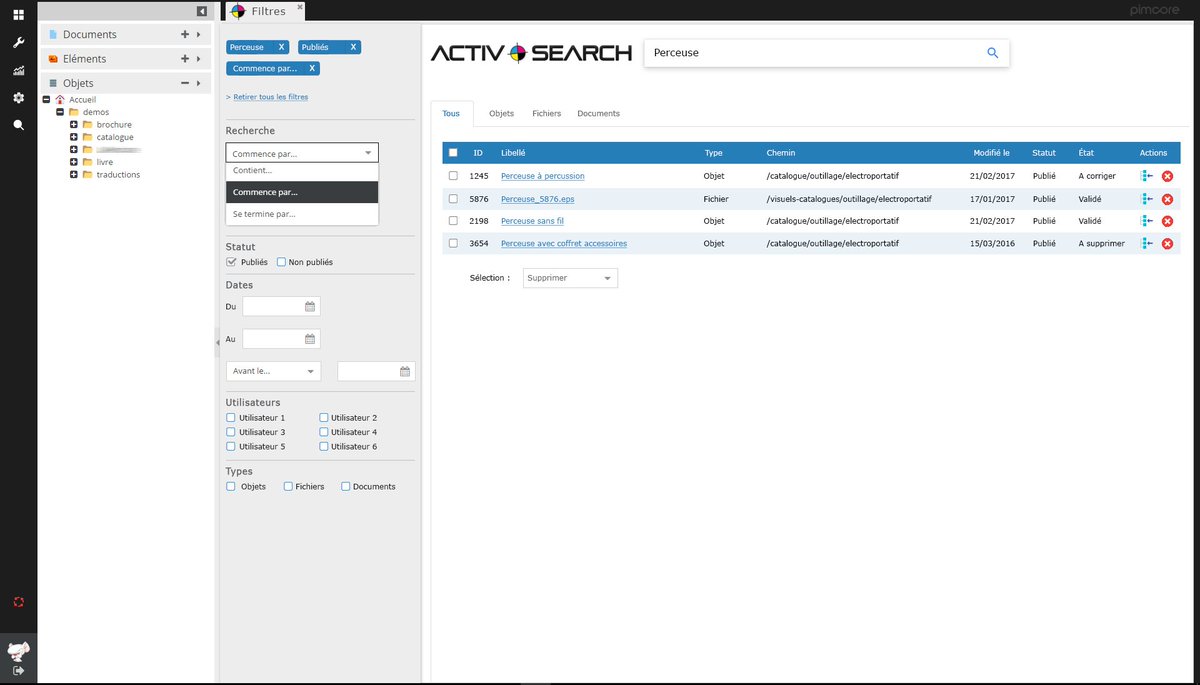
Task: Collapse the left tree panel
Action: (202, 11)
